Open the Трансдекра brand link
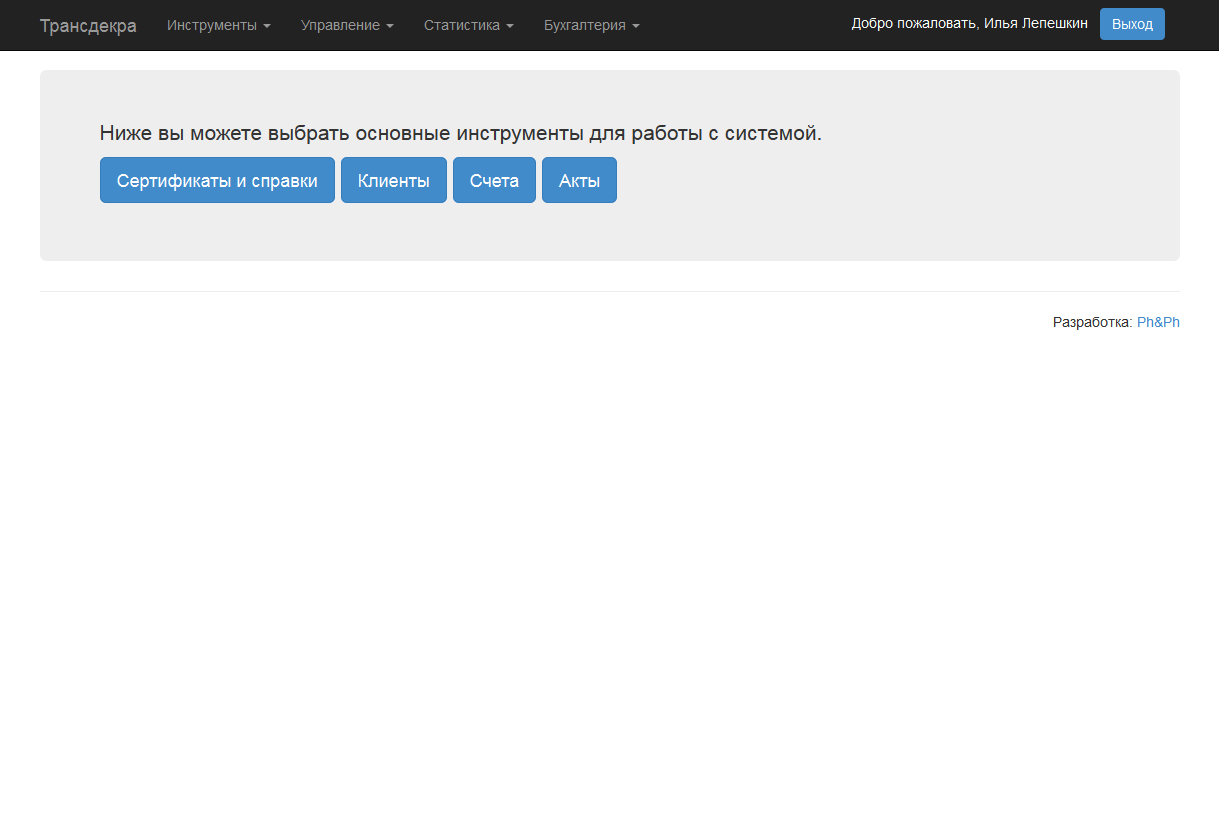The image size is (1219, 828). pyautogui.click(x=88, y=25)
